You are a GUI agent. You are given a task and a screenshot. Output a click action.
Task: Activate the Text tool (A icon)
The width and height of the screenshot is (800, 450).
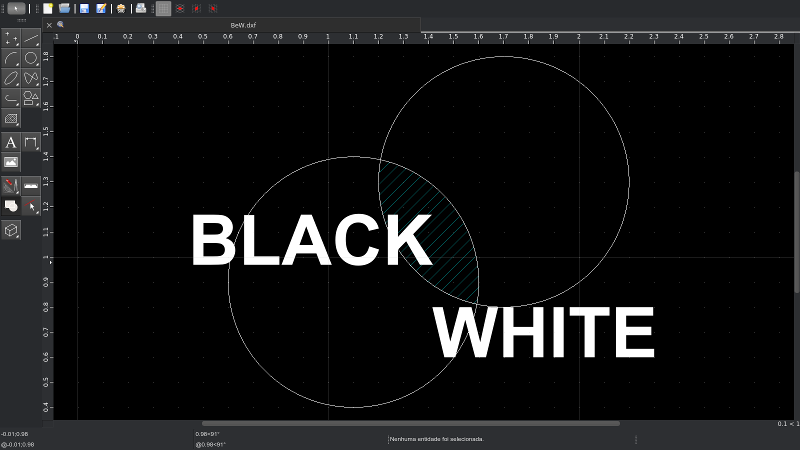[11, 142]
